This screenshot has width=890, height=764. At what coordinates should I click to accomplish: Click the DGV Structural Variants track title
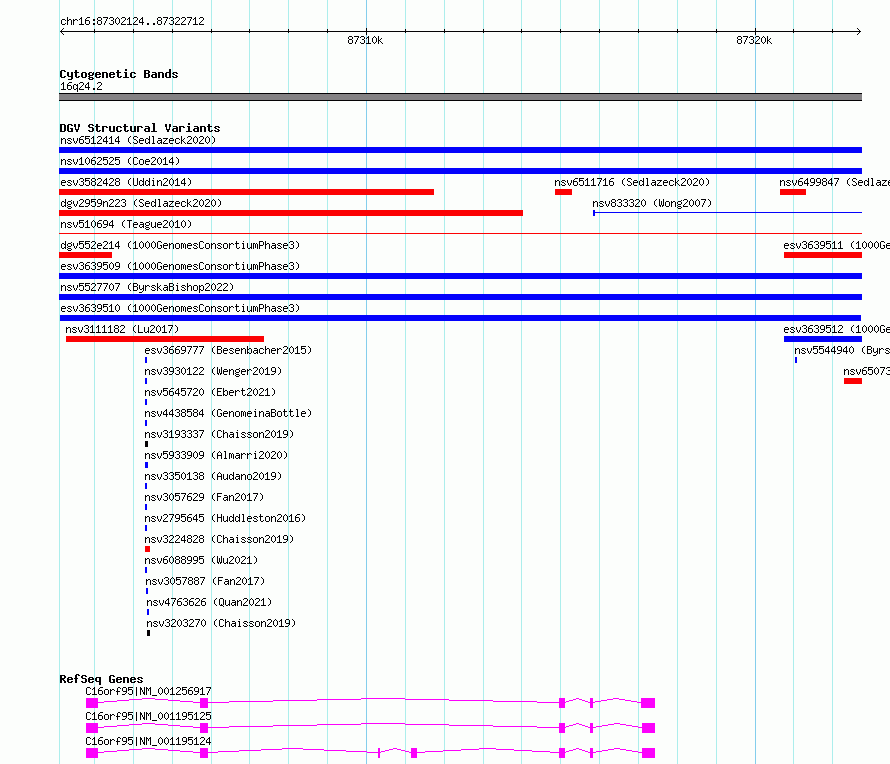(x=140, y=128)
